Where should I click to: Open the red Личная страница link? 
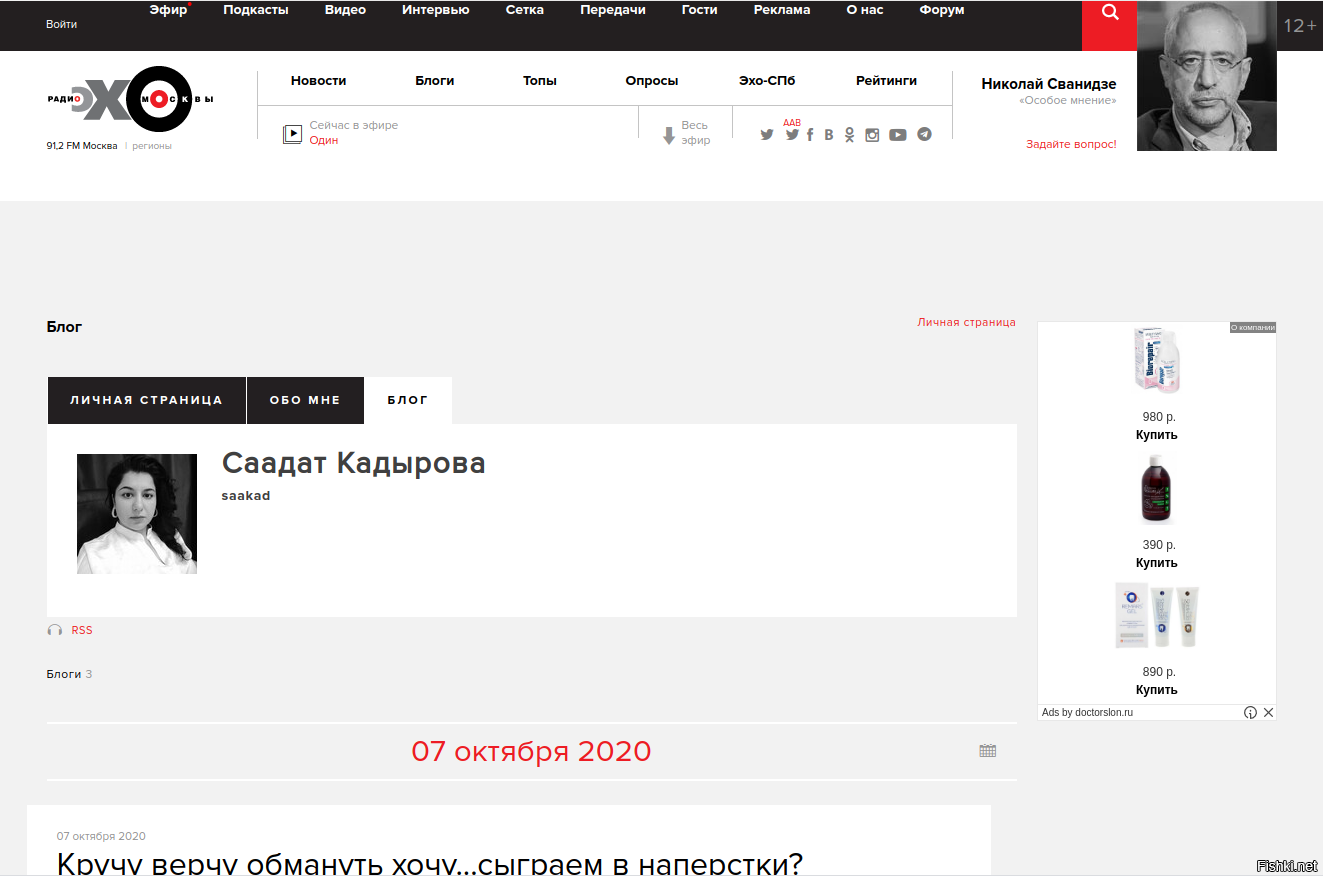[x=966, y=322]
